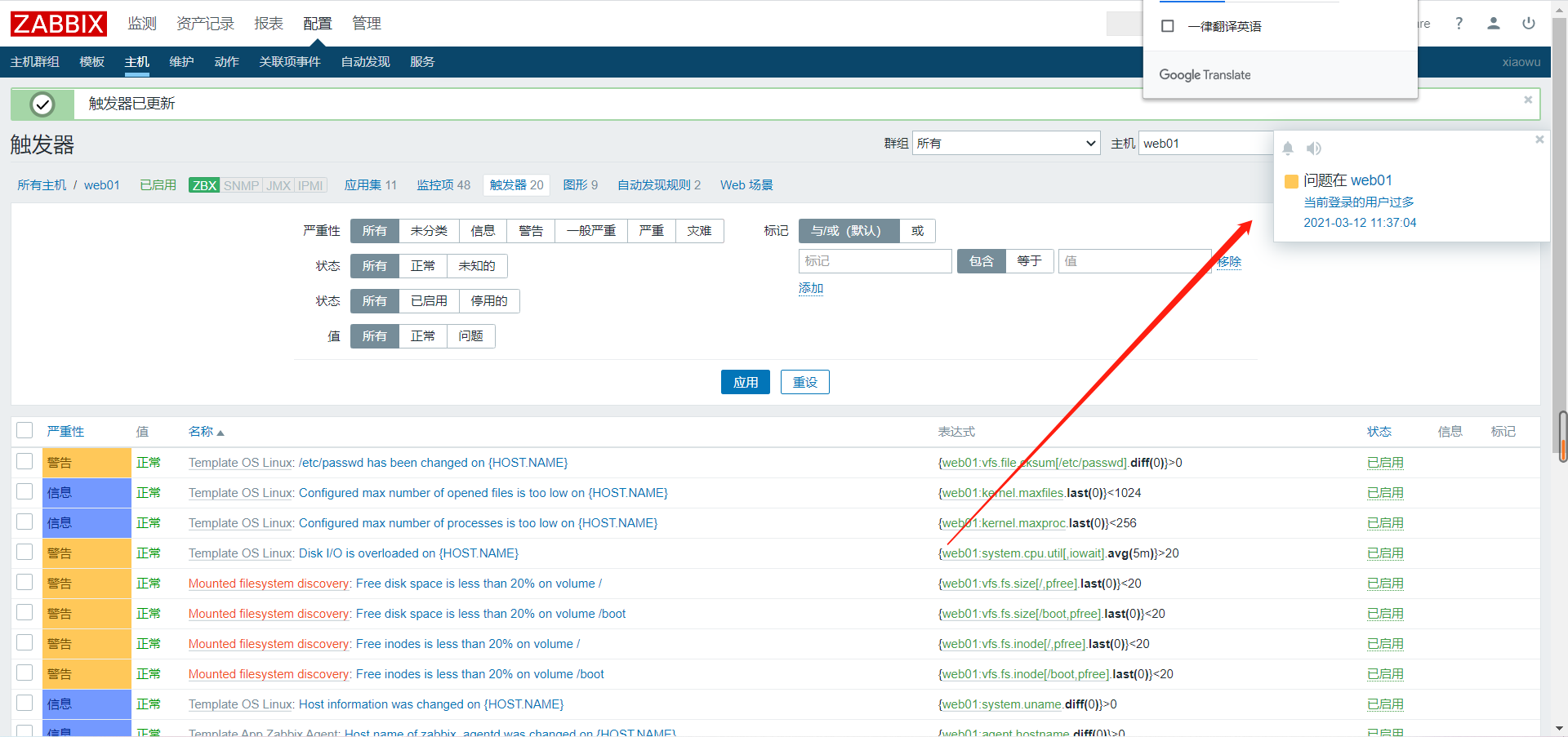Open the Disk I/O is overloaded trigger
Image resolution: width=1568 pixels, height=737 pixels.
[x=408, y=553]
